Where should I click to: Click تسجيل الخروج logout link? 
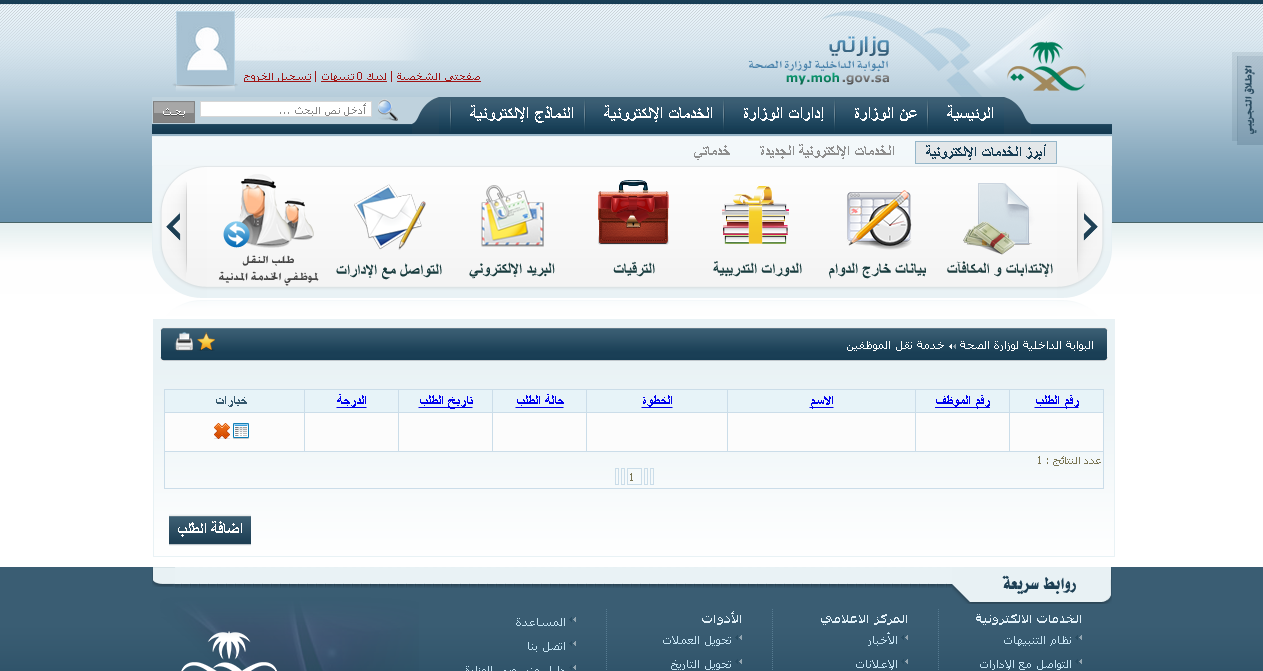(277, 76)
